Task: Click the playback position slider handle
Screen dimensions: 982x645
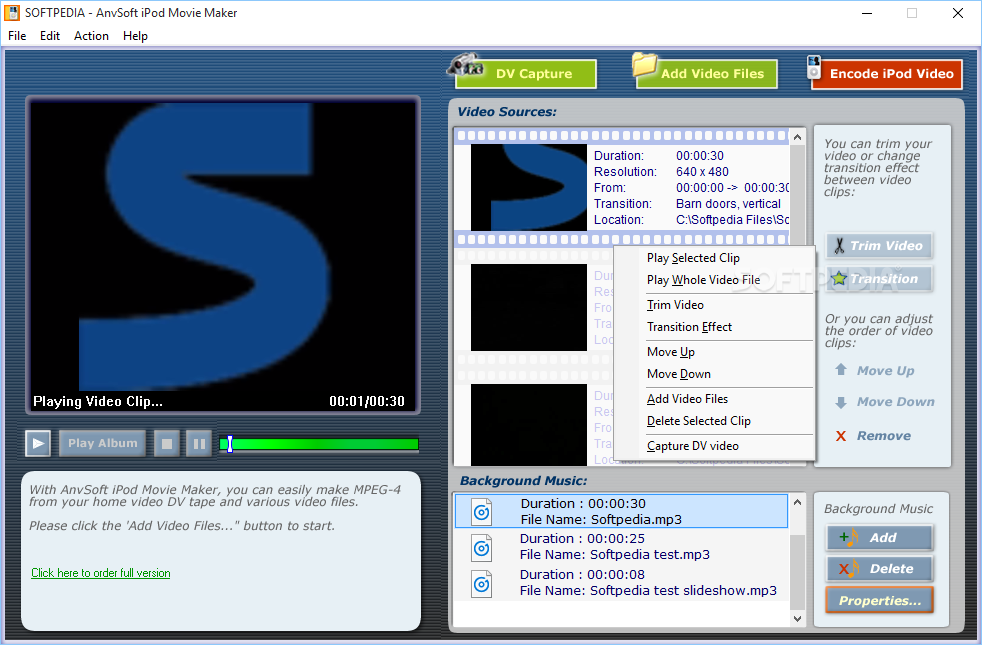Action: pyautogui.click(x=230, y=445)
